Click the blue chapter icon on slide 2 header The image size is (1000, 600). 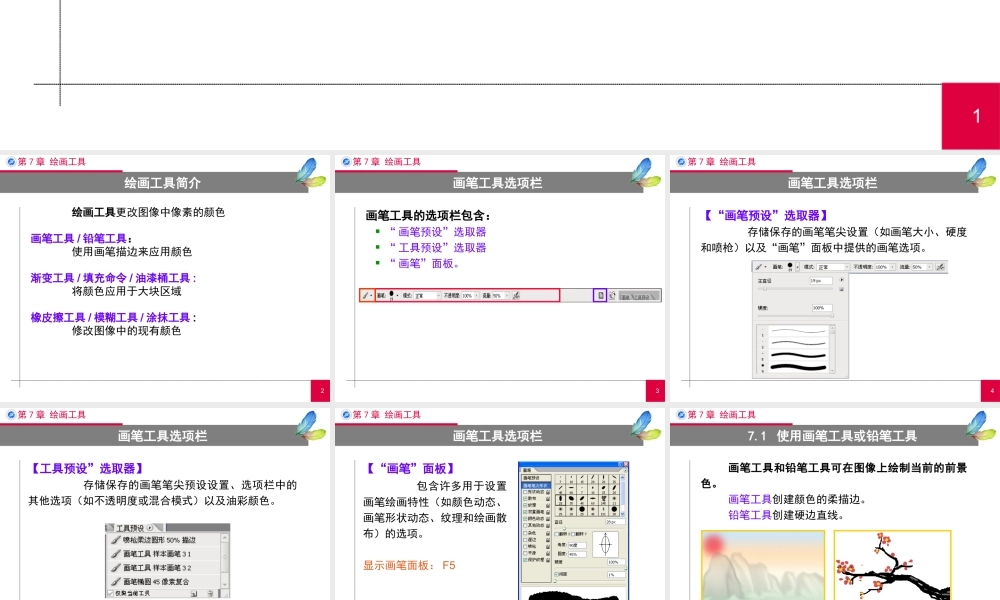coord(11,161)
